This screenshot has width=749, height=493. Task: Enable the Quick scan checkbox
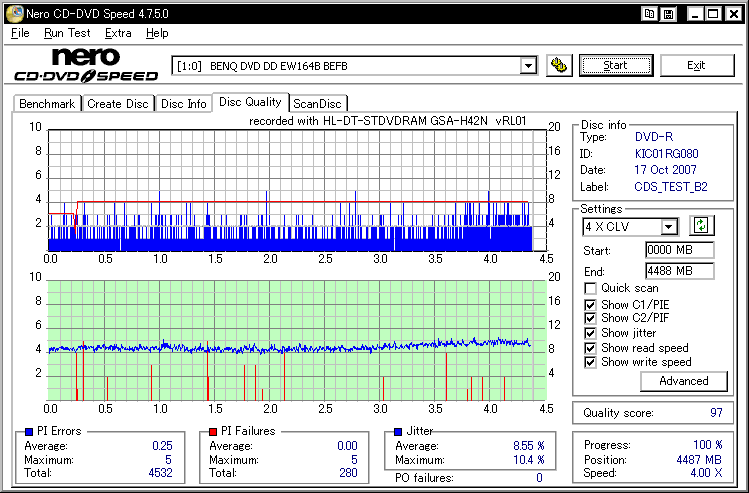[590, 289]
